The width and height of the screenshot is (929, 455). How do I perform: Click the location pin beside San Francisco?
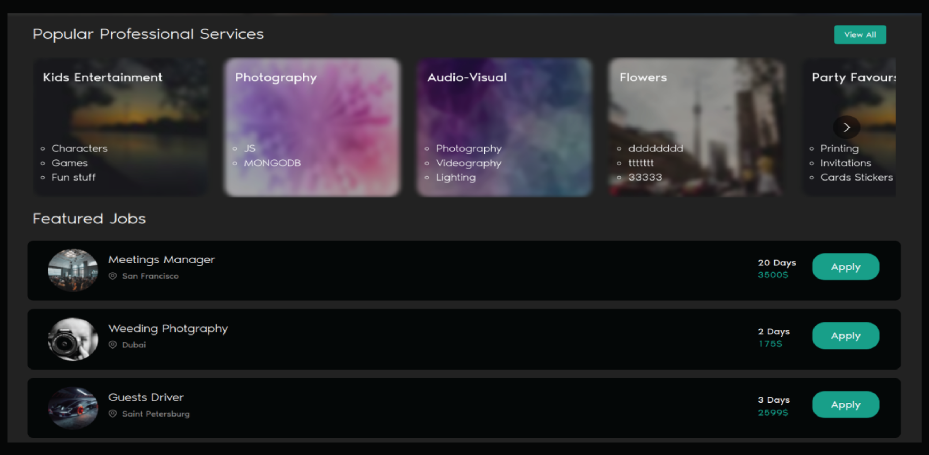pos(113,276)
